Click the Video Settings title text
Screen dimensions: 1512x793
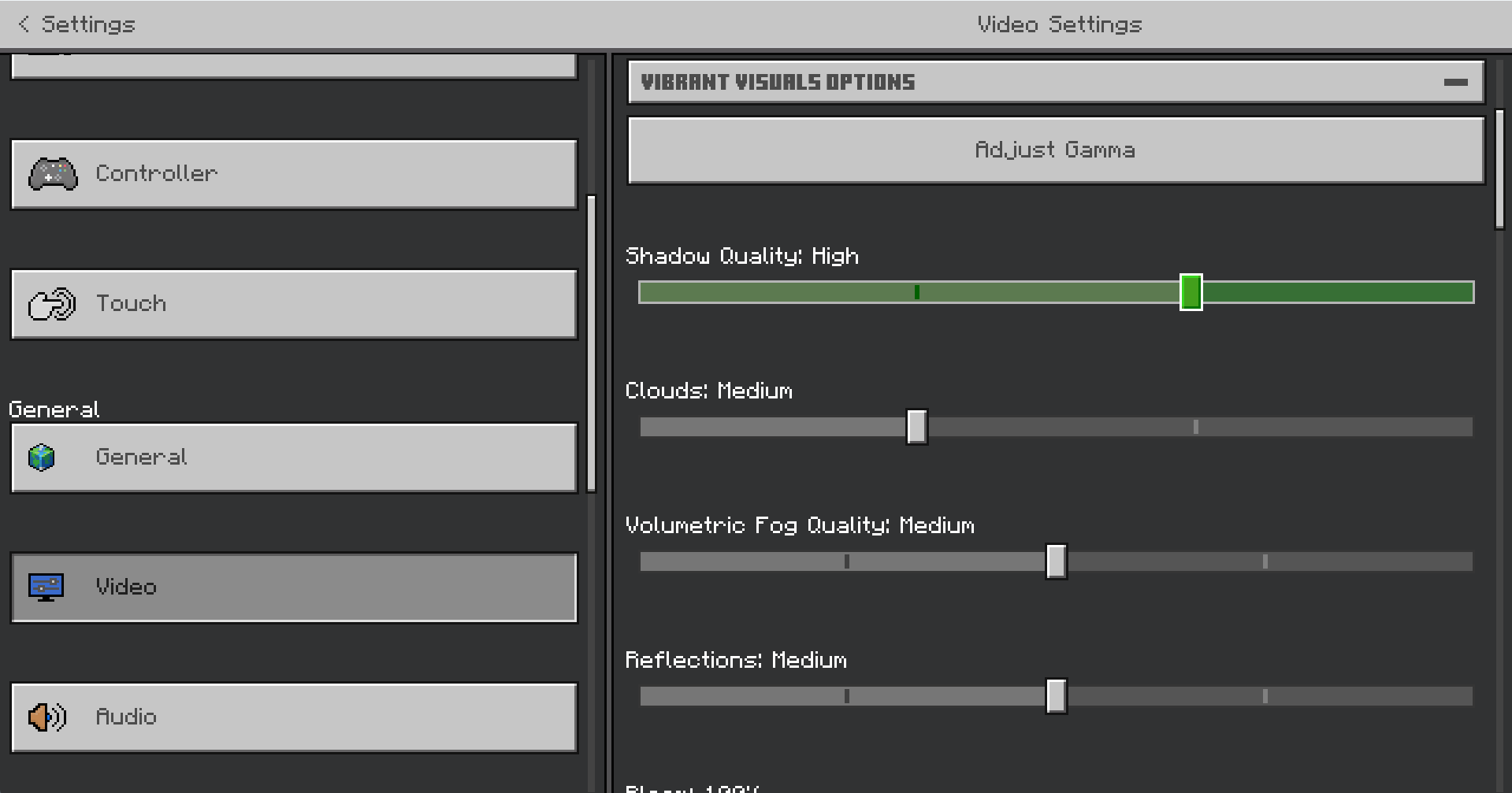(1060, 24)
